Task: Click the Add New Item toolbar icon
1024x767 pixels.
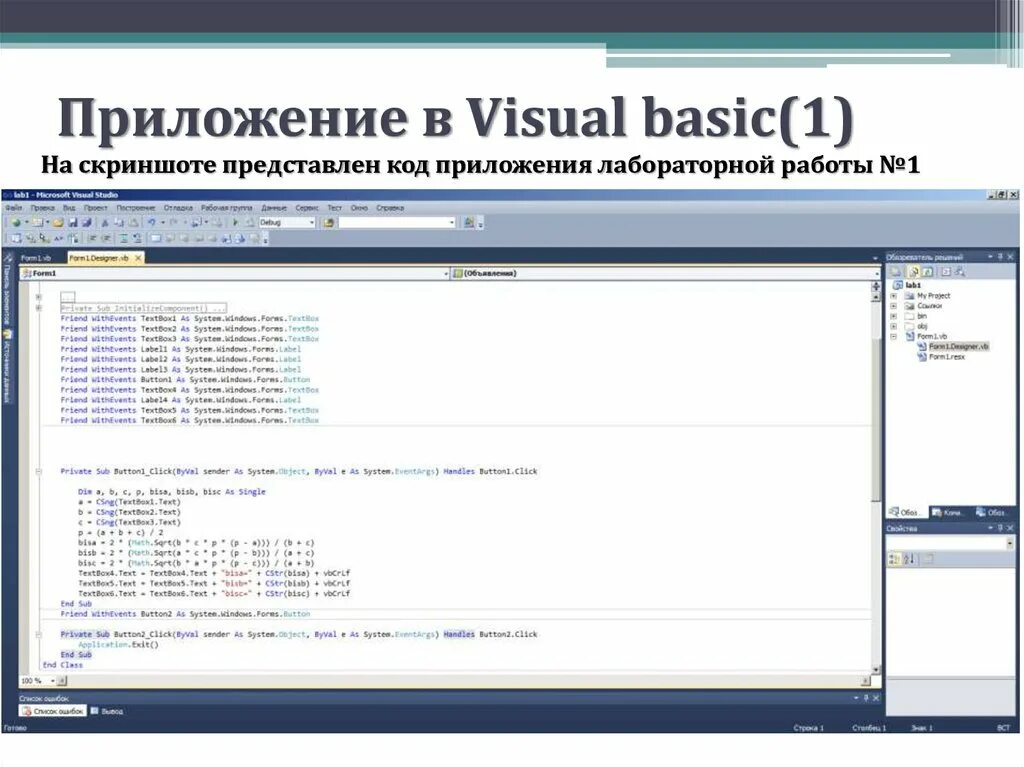Action: pyautogui.click(x=38, y=223)
